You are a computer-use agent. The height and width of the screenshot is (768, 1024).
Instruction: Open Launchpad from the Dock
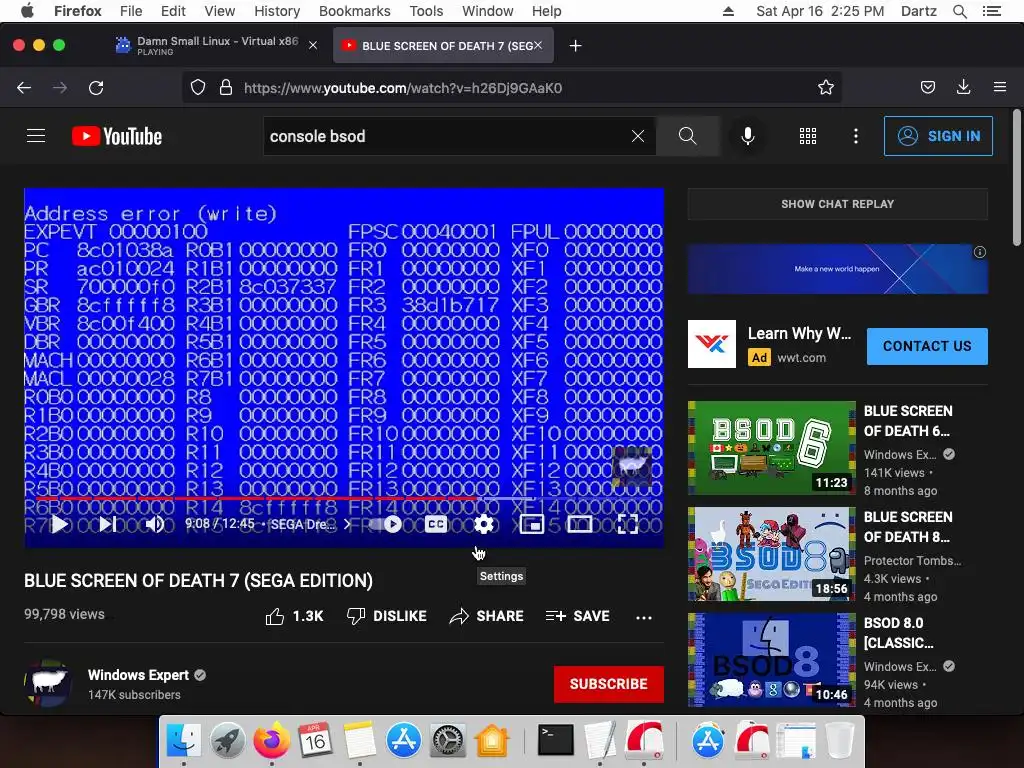227,740
